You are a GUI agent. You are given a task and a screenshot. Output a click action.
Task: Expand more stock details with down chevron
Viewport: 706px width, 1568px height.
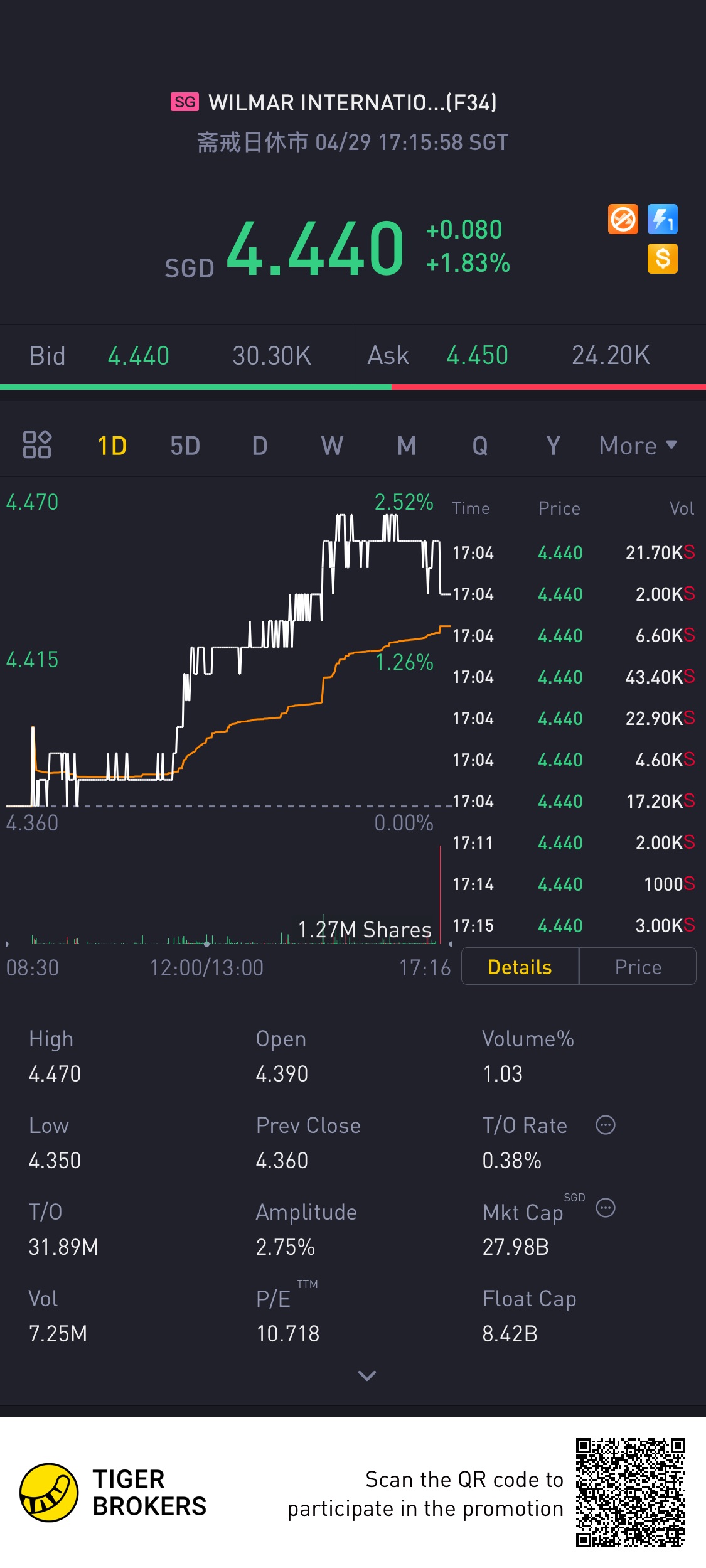click(366, 1376)
